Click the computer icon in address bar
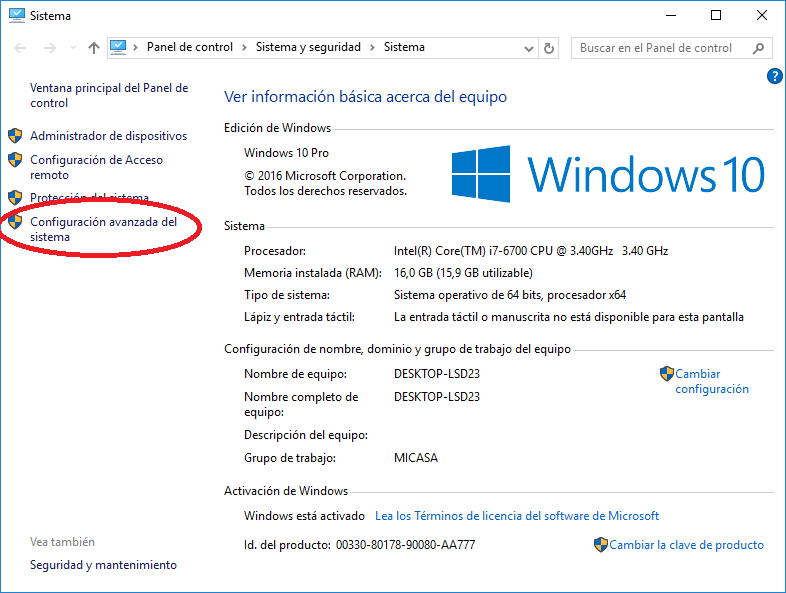 [118, 47]
